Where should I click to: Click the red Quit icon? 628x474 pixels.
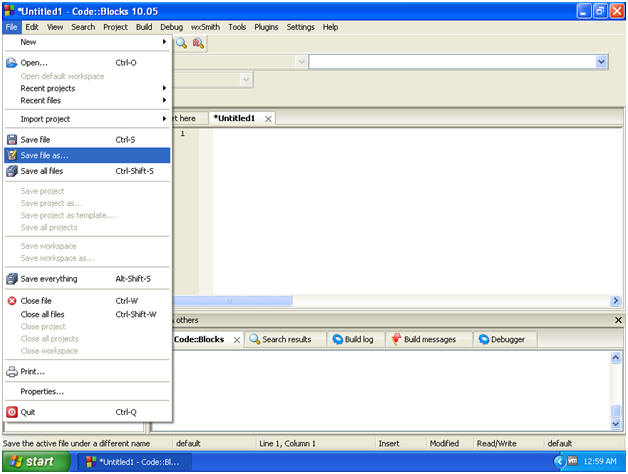[12, 412]
